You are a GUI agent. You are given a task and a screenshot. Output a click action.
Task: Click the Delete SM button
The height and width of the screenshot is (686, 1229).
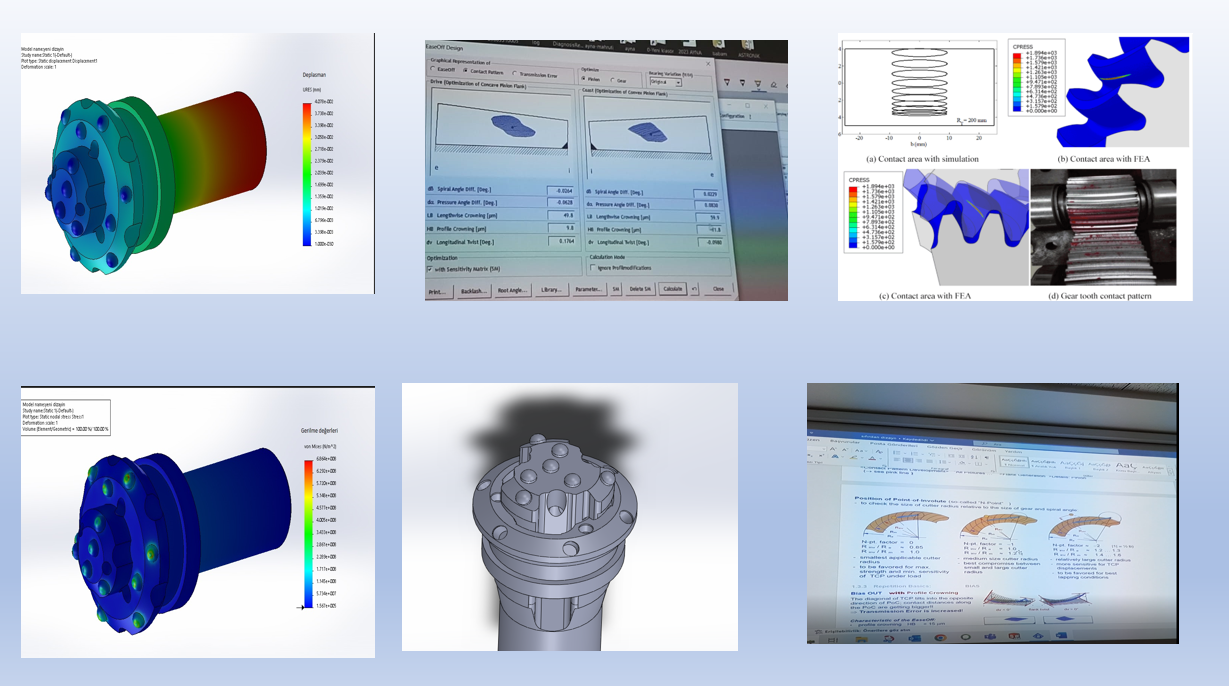641,289
